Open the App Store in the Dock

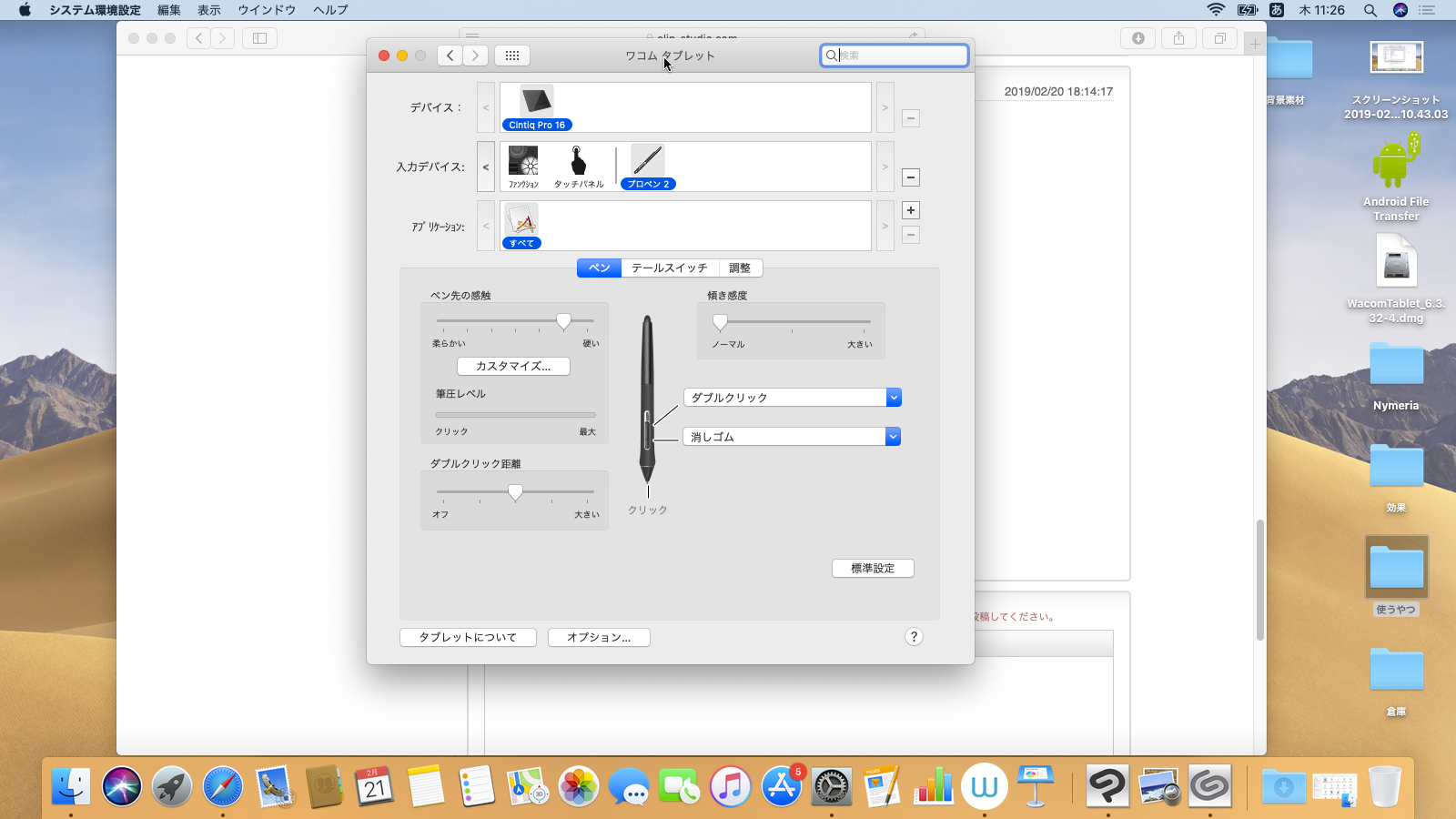coord(781,785)
